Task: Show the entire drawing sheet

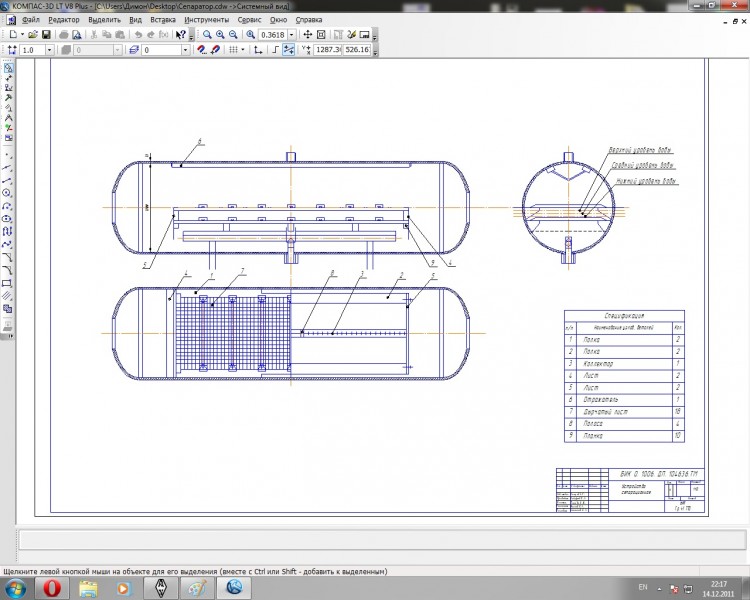Action: click(x=321, y=34)
